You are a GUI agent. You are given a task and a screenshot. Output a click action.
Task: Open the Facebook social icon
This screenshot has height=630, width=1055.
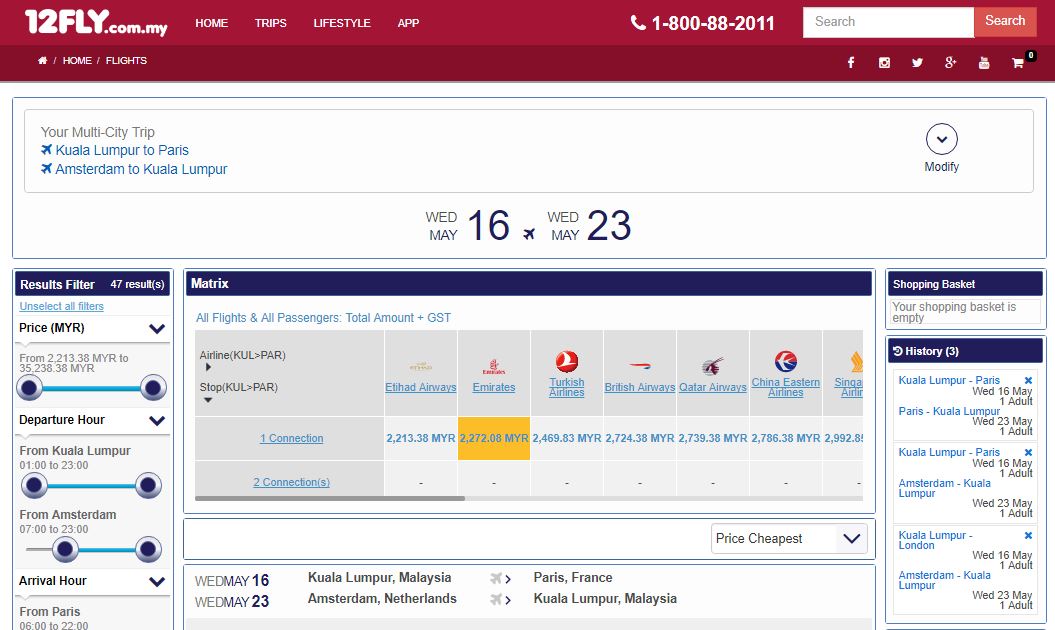tap(851, 63)
